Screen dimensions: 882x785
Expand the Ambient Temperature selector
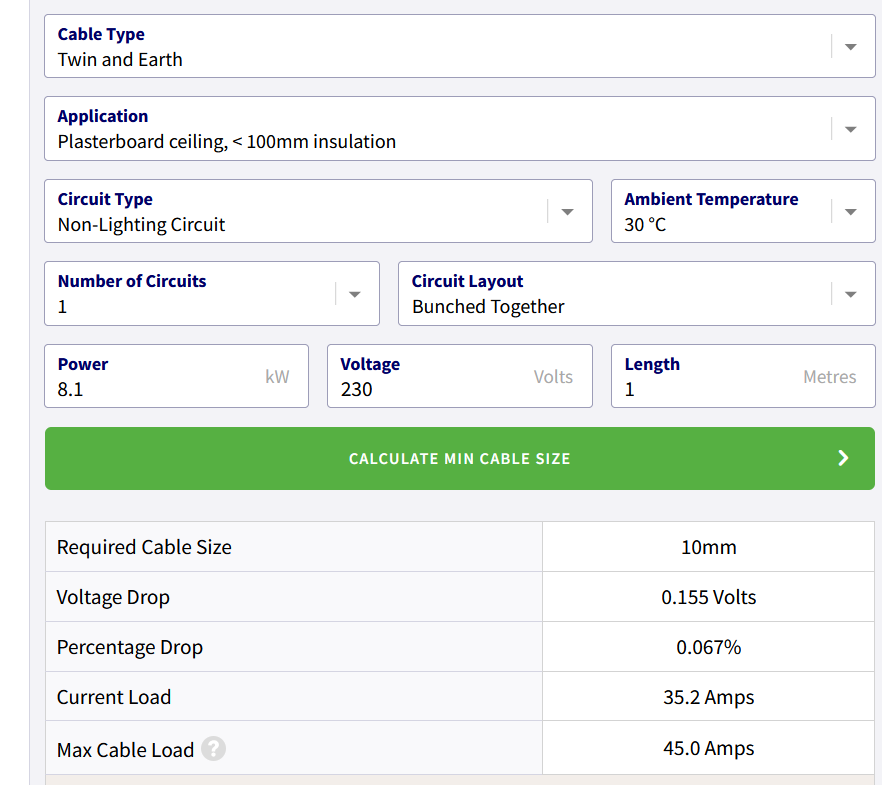pyautogui.click(x=850, y=212)
